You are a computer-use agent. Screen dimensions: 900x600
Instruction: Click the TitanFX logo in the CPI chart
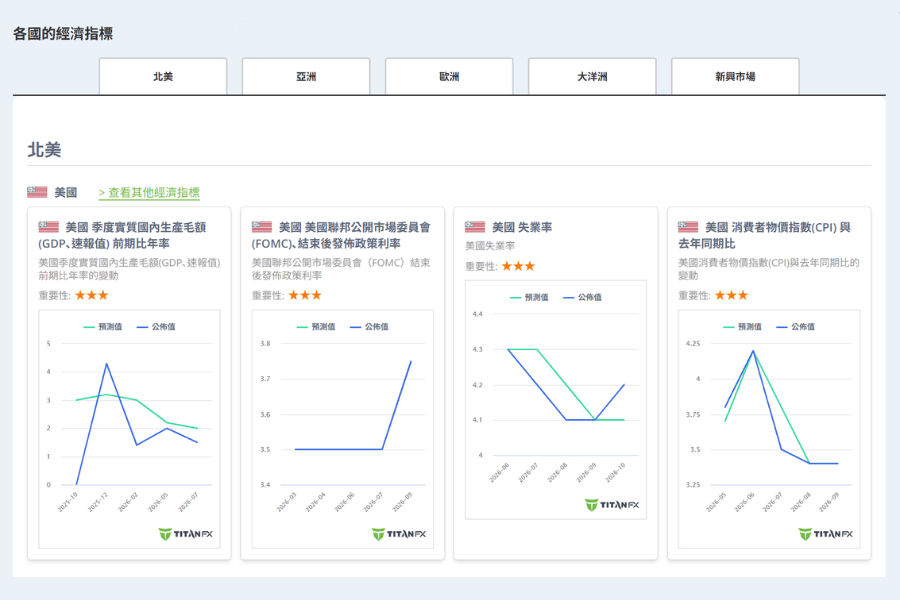coord(825,534)
